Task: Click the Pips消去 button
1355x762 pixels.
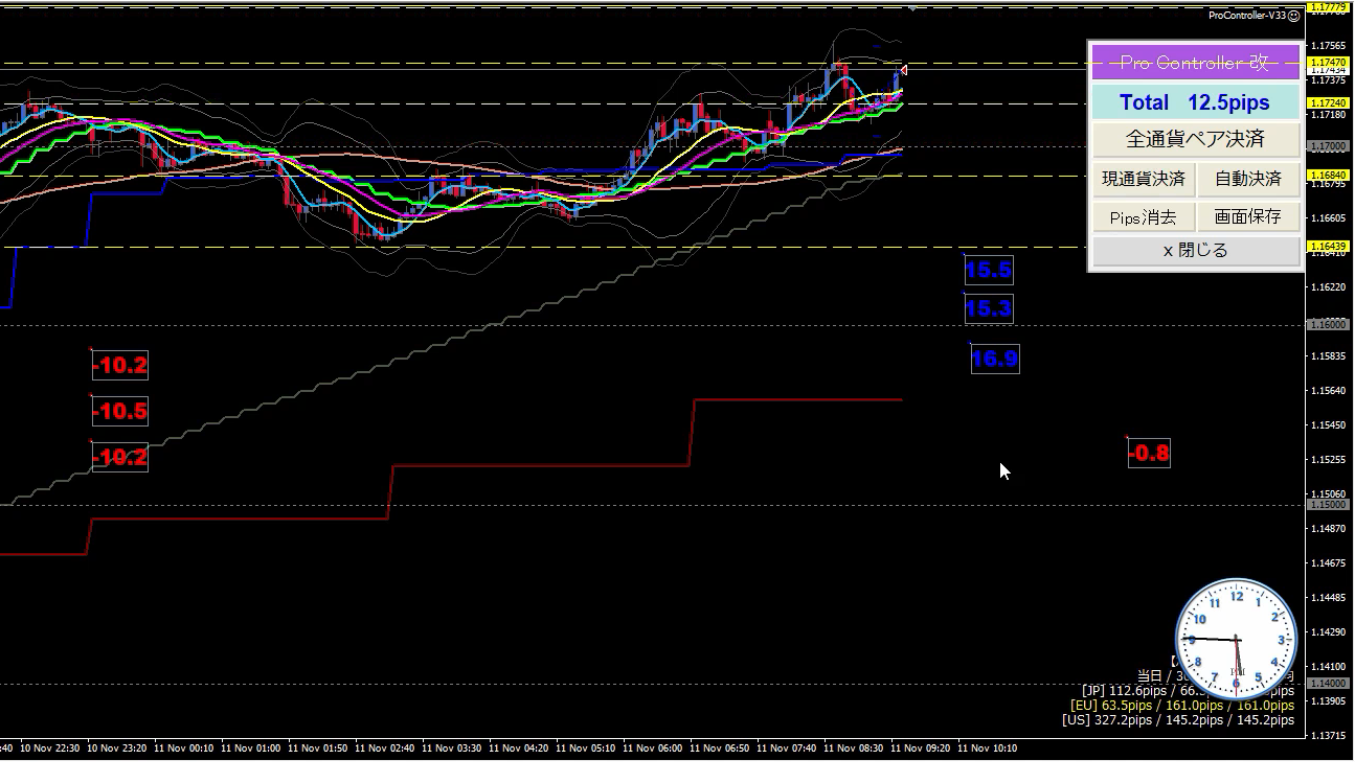Action: 1143,216
